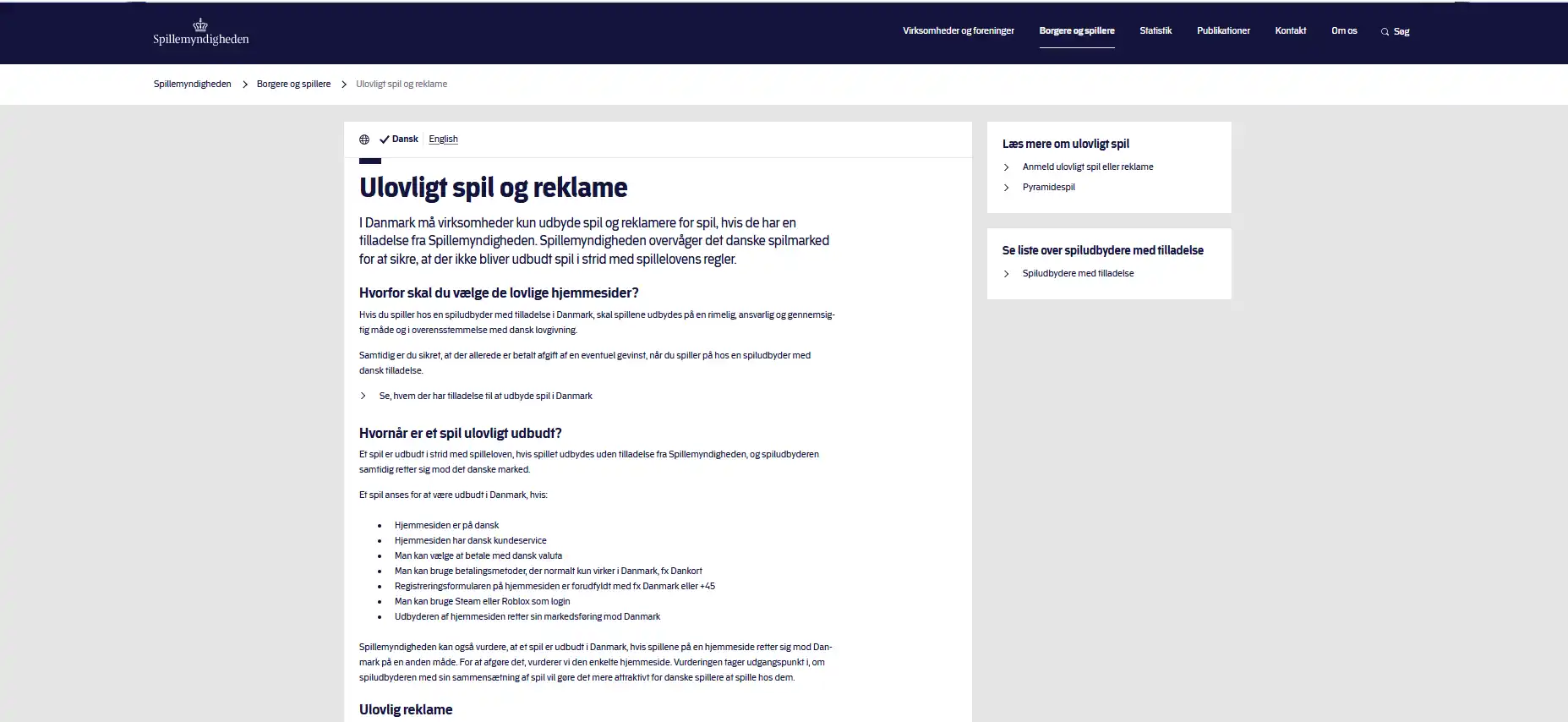Open Publikationer navigation item
This screenshot has height=722, width=1568.
[x=1223, y=31]
